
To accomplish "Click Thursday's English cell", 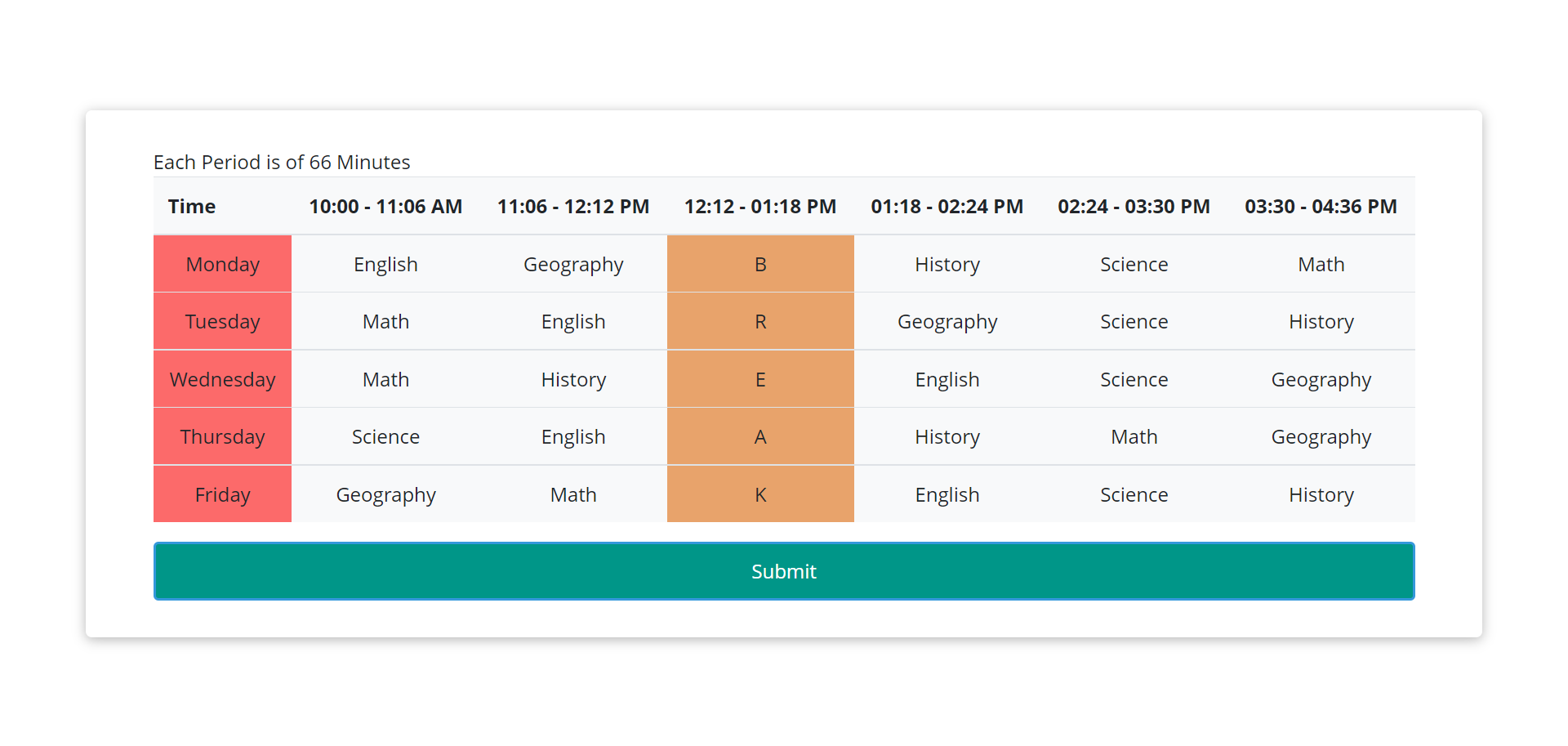I will 573,436.
